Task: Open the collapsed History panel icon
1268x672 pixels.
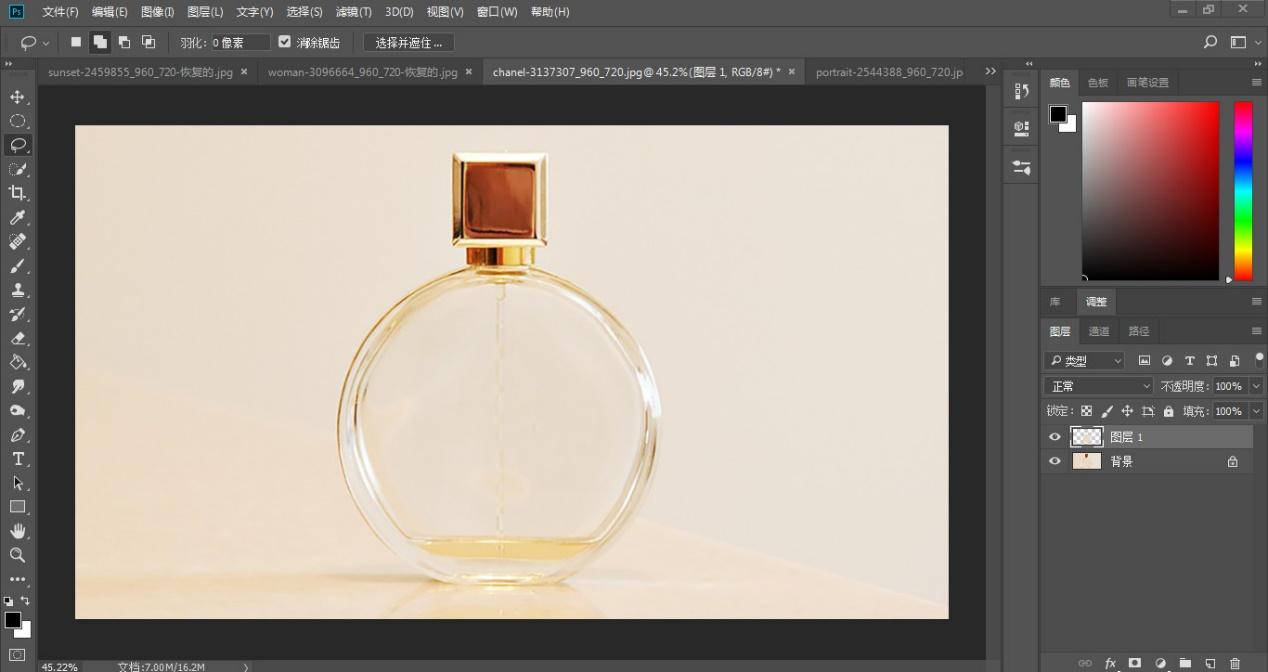Action: pyautogui.click(x=1021, y=91)
